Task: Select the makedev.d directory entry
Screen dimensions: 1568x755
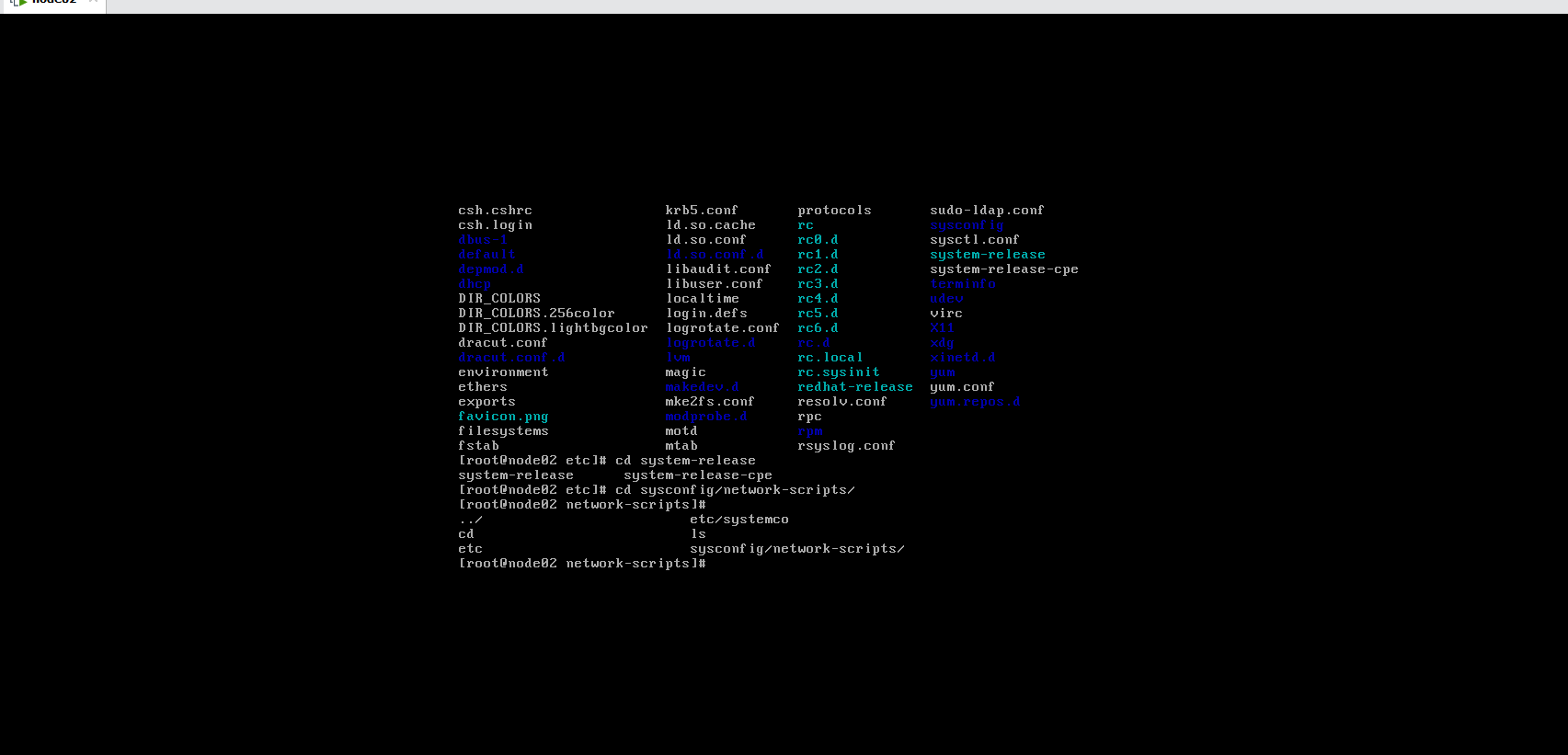Action: (702, 387)
